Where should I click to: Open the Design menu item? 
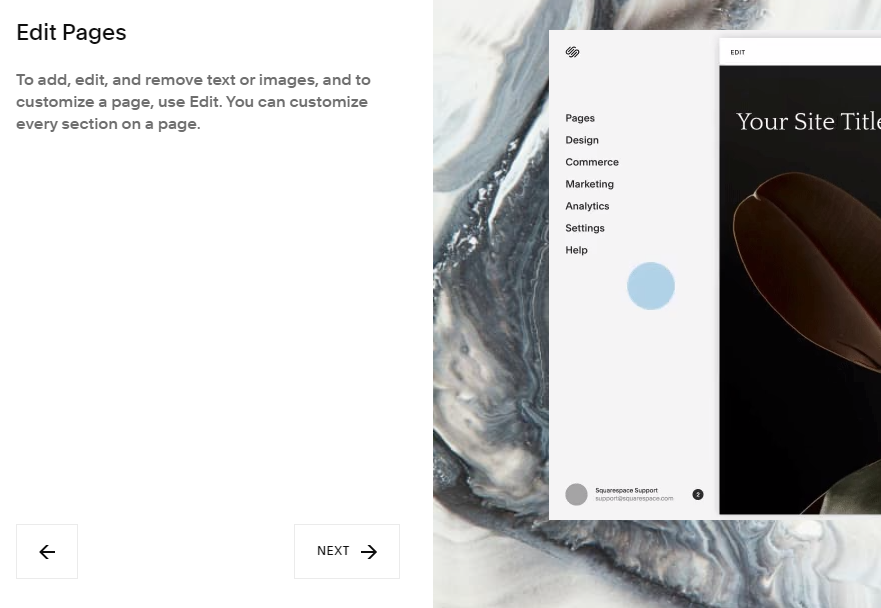point(582,140)
